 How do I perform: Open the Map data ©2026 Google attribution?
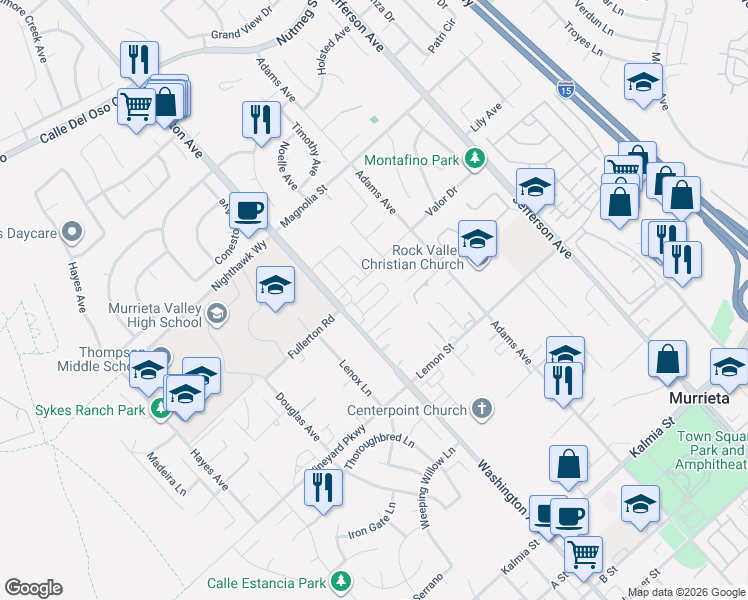pos(686,593)
